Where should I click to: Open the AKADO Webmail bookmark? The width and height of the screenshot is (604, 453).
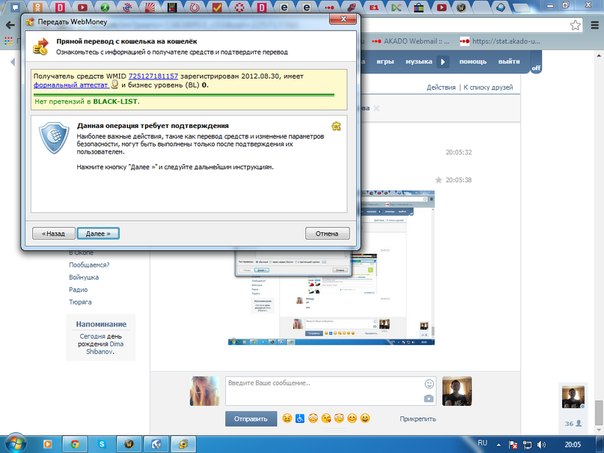pos(410,41)
